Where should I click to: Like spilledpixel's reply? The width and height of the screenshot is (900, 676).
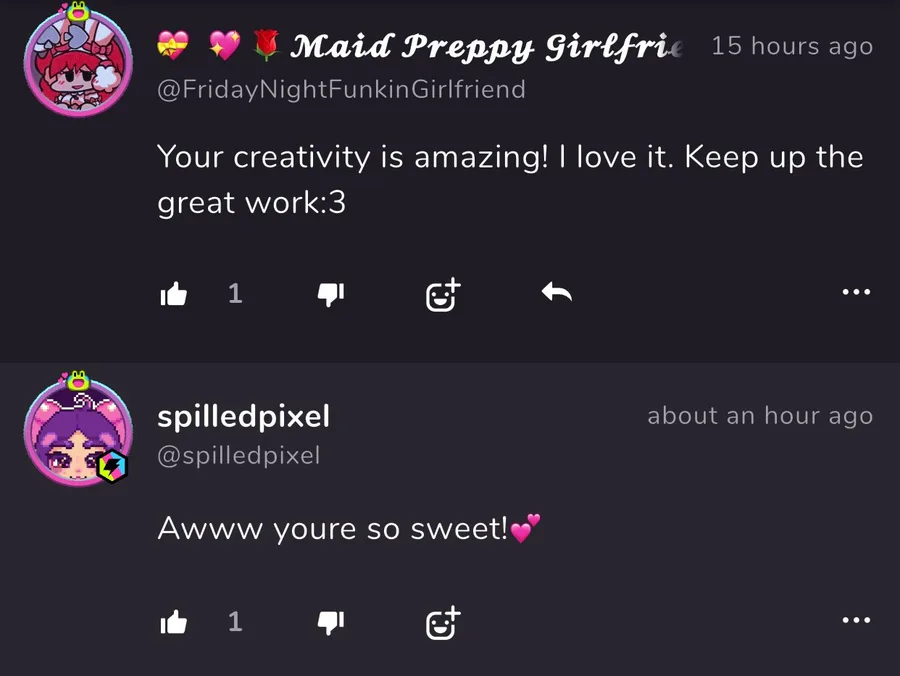coord(173,621)
